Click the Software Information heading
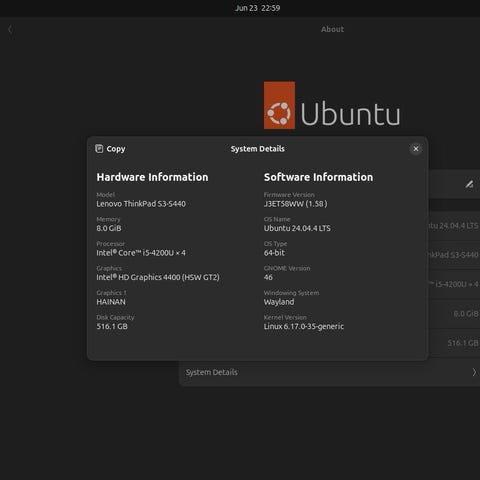This screenshot has height=480, width=480. 318,177
